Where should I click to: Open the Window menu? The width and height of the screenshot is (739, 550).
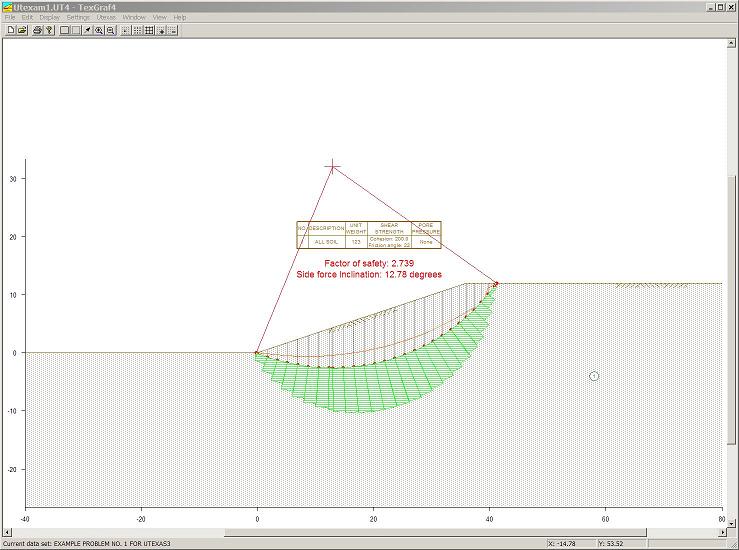point(134,17)
